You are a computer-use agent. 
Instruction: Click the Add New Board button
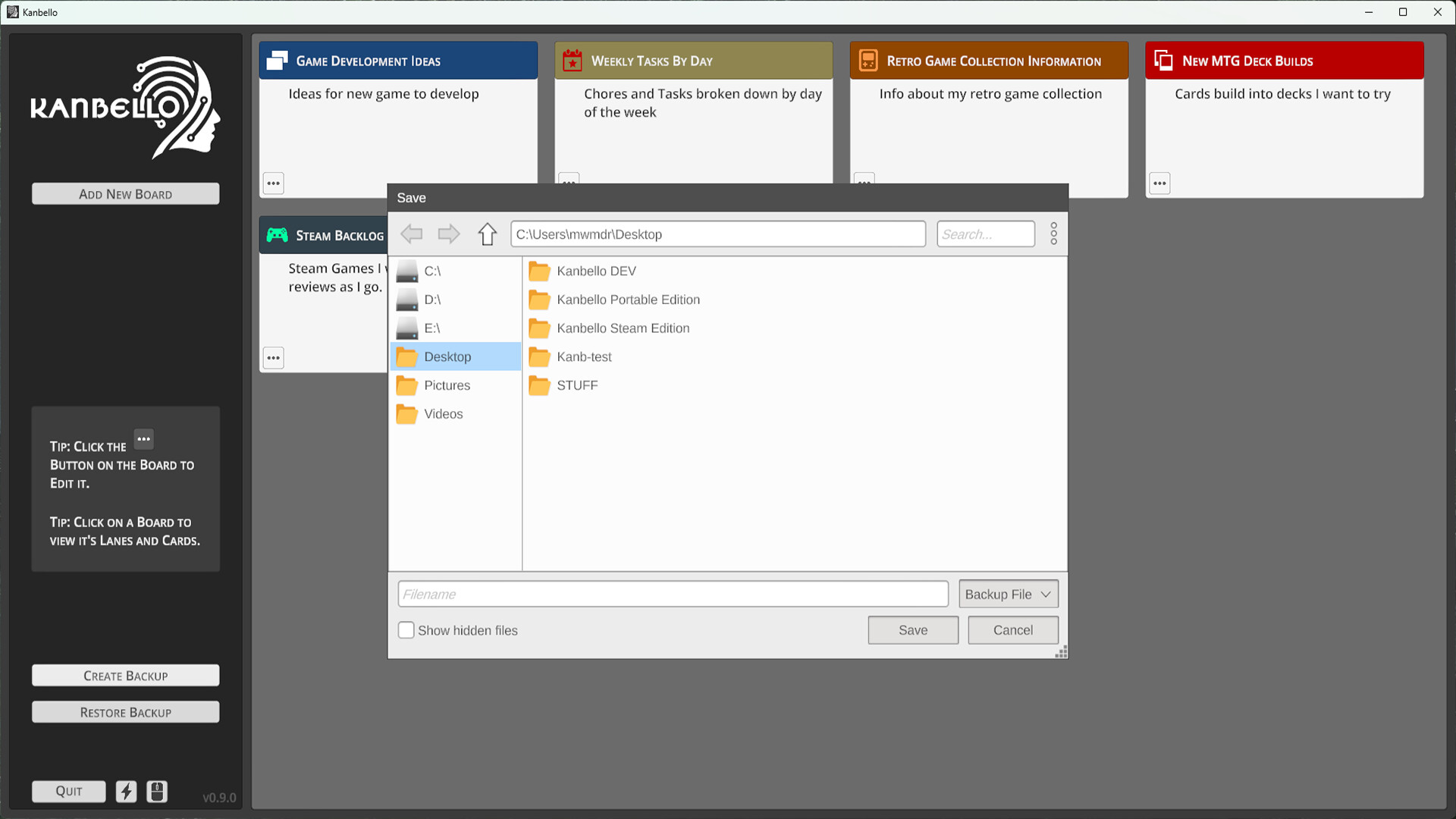point(125,193)
